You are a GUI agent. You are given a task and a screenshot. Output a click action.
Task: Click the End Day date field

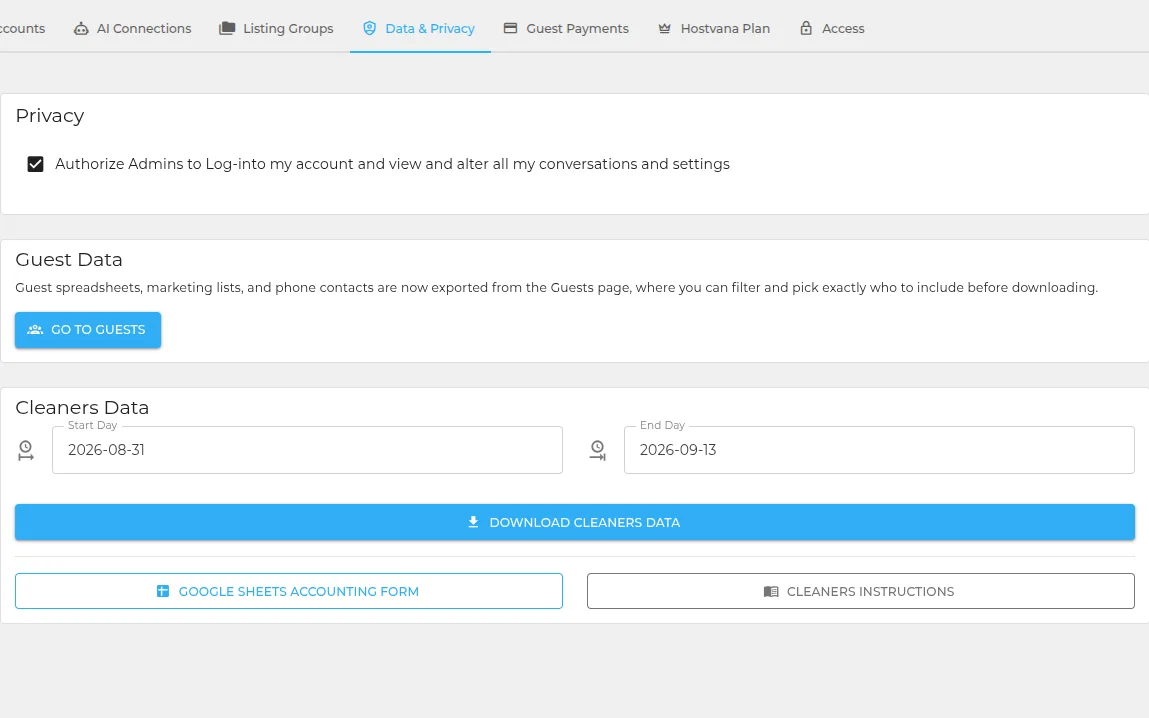(879, 450)
